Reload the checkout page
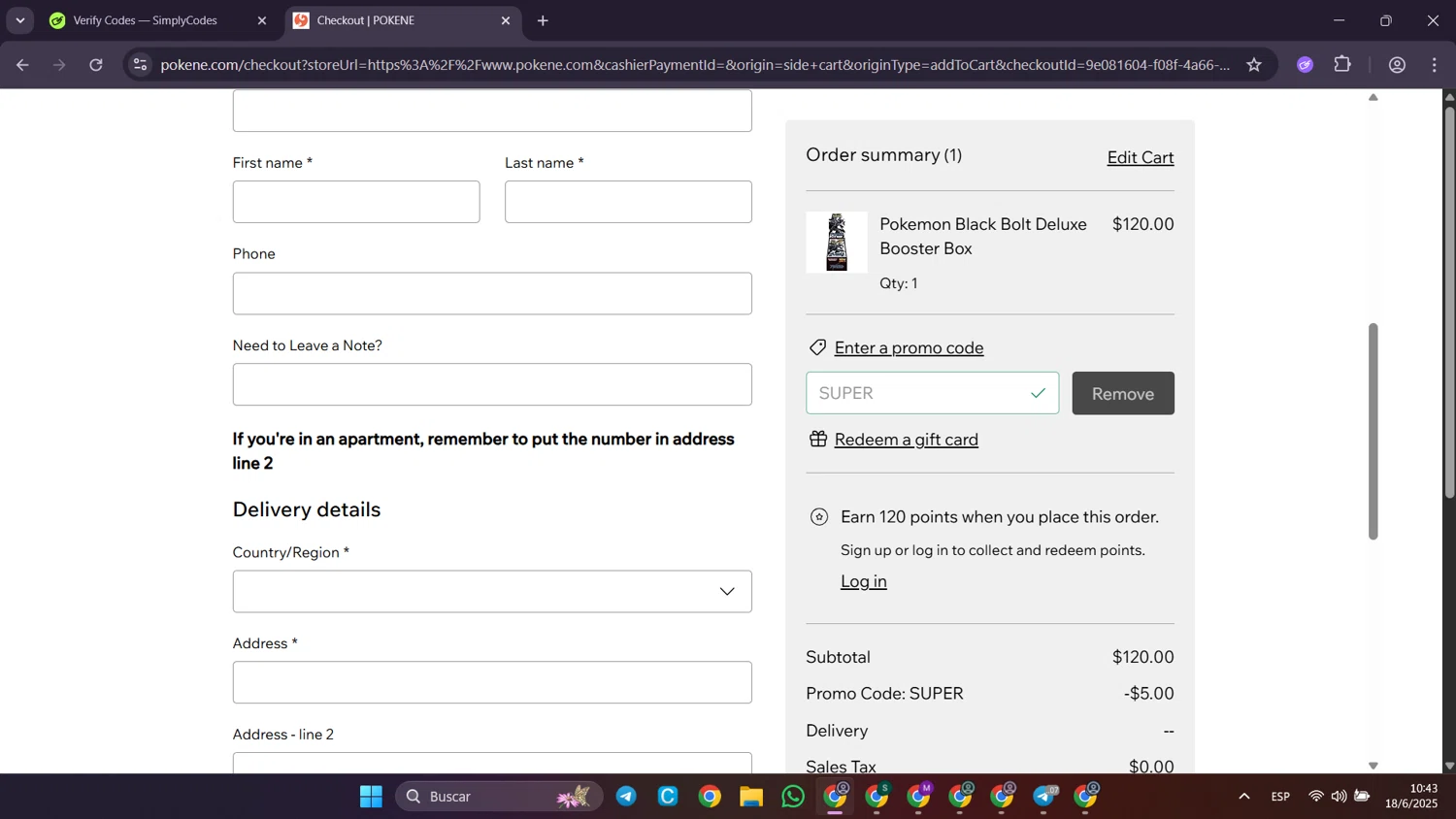The height and width of the screenshot is (819, 1456). [96, 65]
